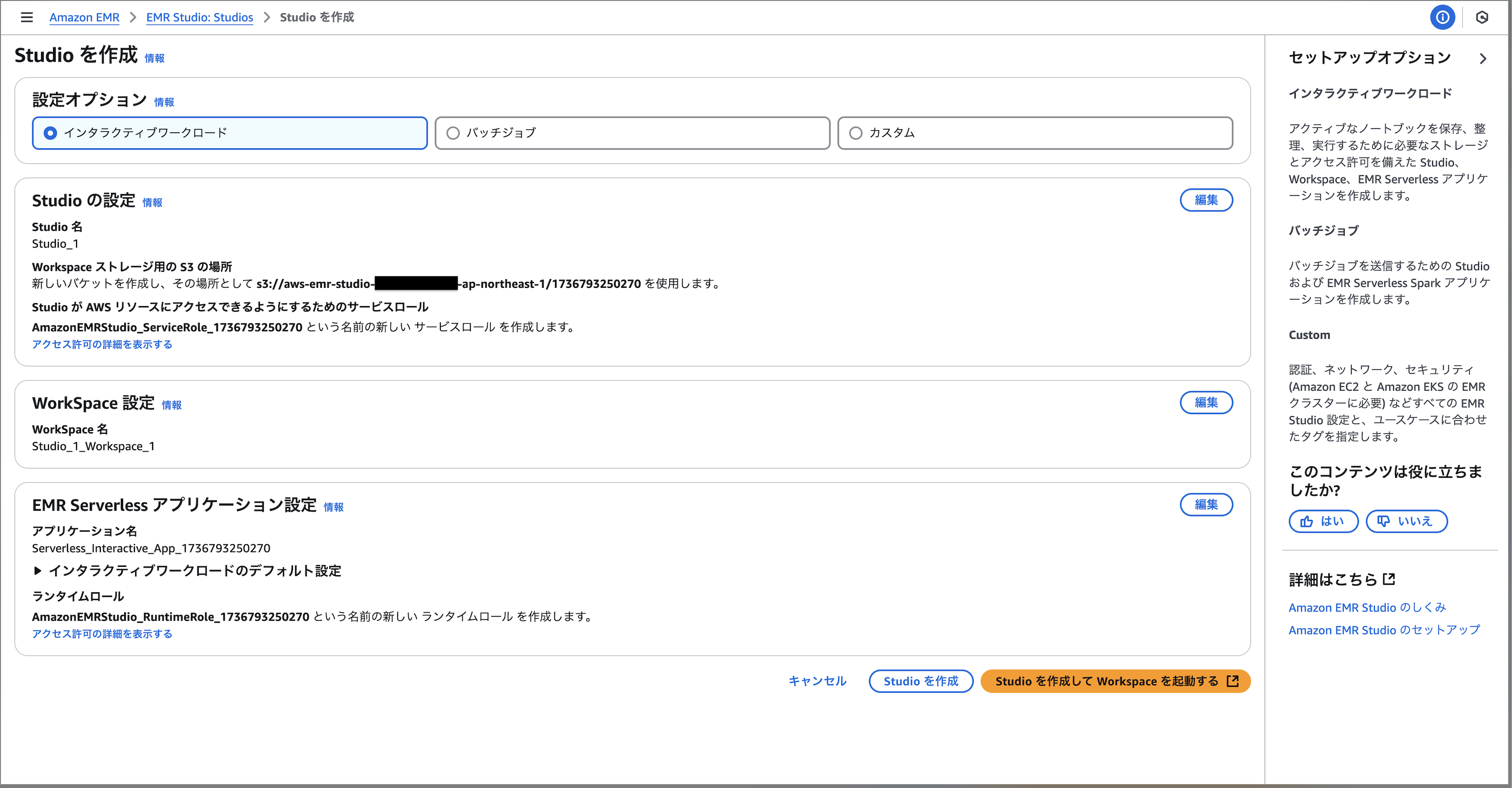Screen dimensions: 1512x788
Task: Click the Studio を作成 breadcrumb text
Action: (317, 17)
